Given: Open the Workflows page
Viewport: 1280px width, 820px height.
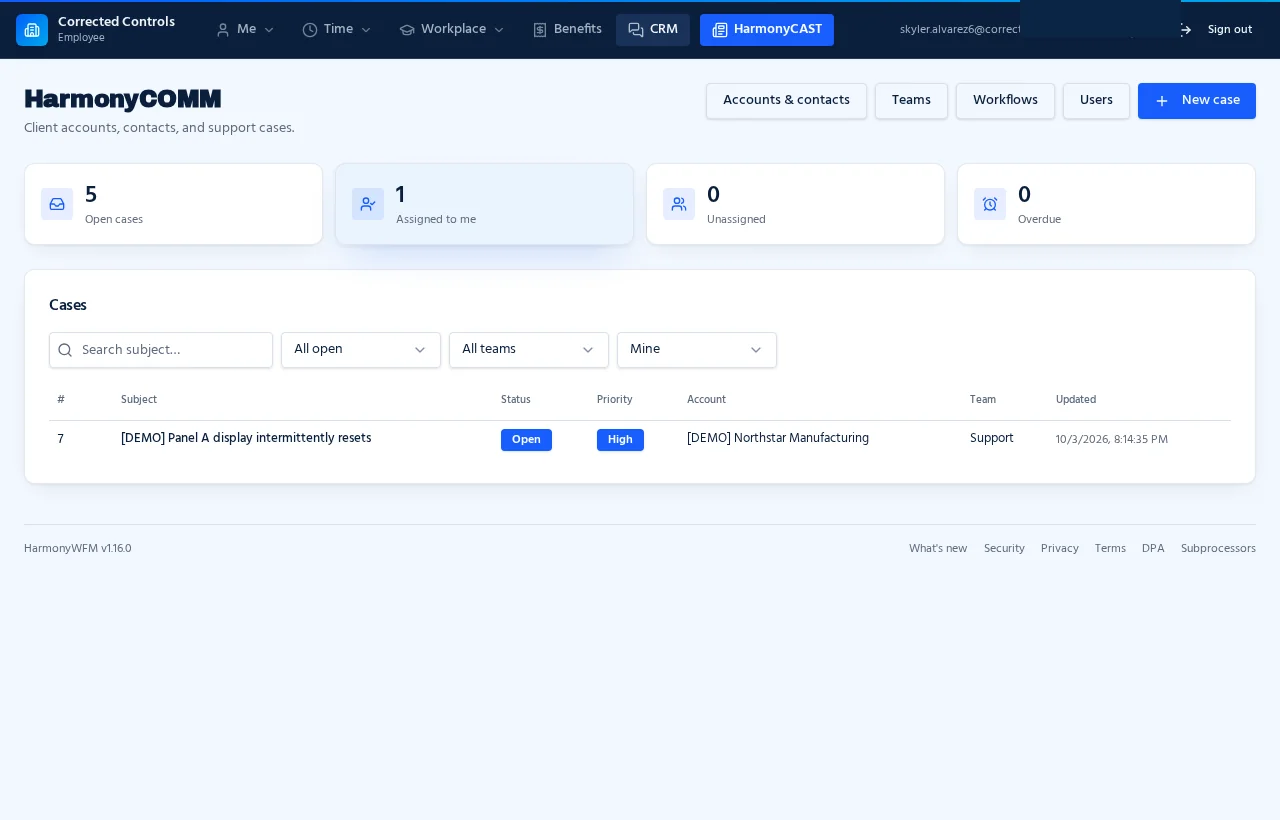Looking at the screenshot, I should tap(1005, 101).
